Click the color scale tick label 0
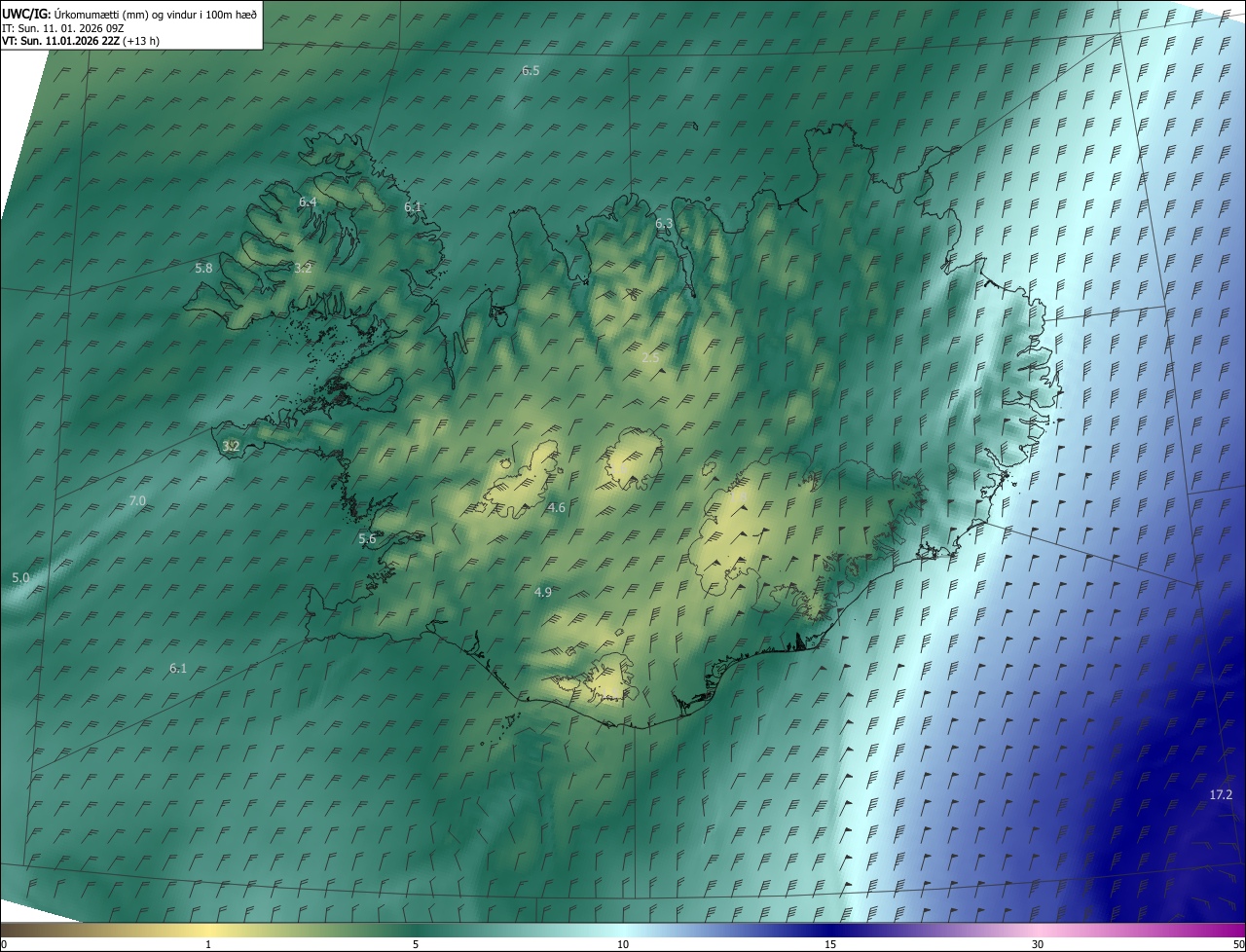 (4, 945)
